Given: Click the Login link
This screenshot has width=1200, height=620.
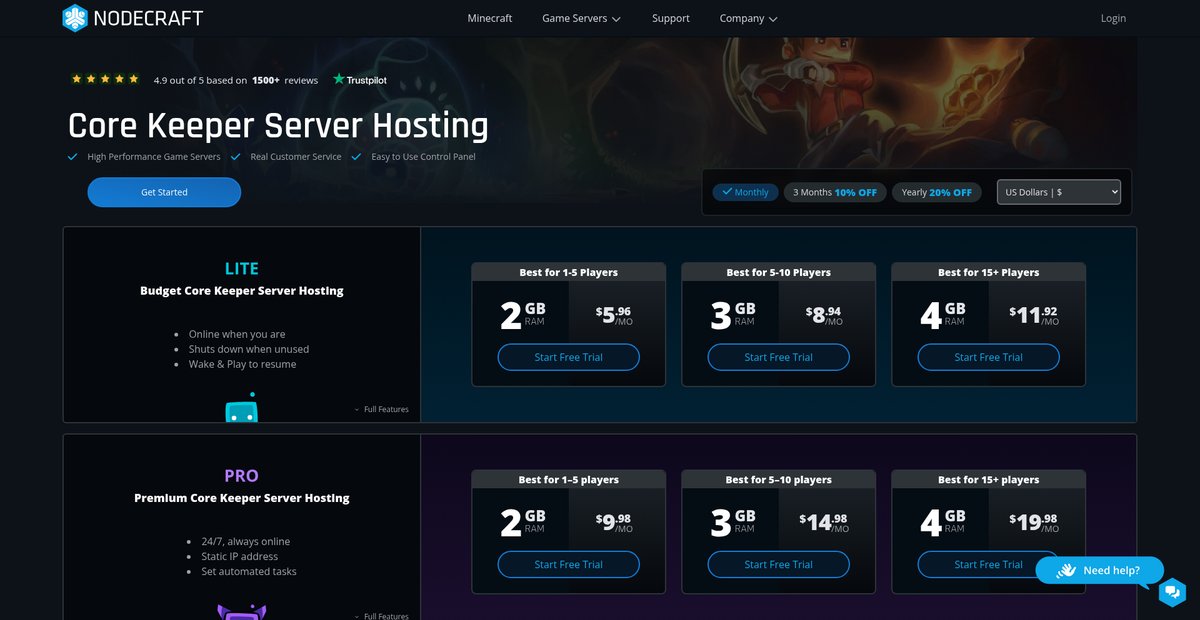Looking at the screenshot, I should click(x=1113, y=18).
